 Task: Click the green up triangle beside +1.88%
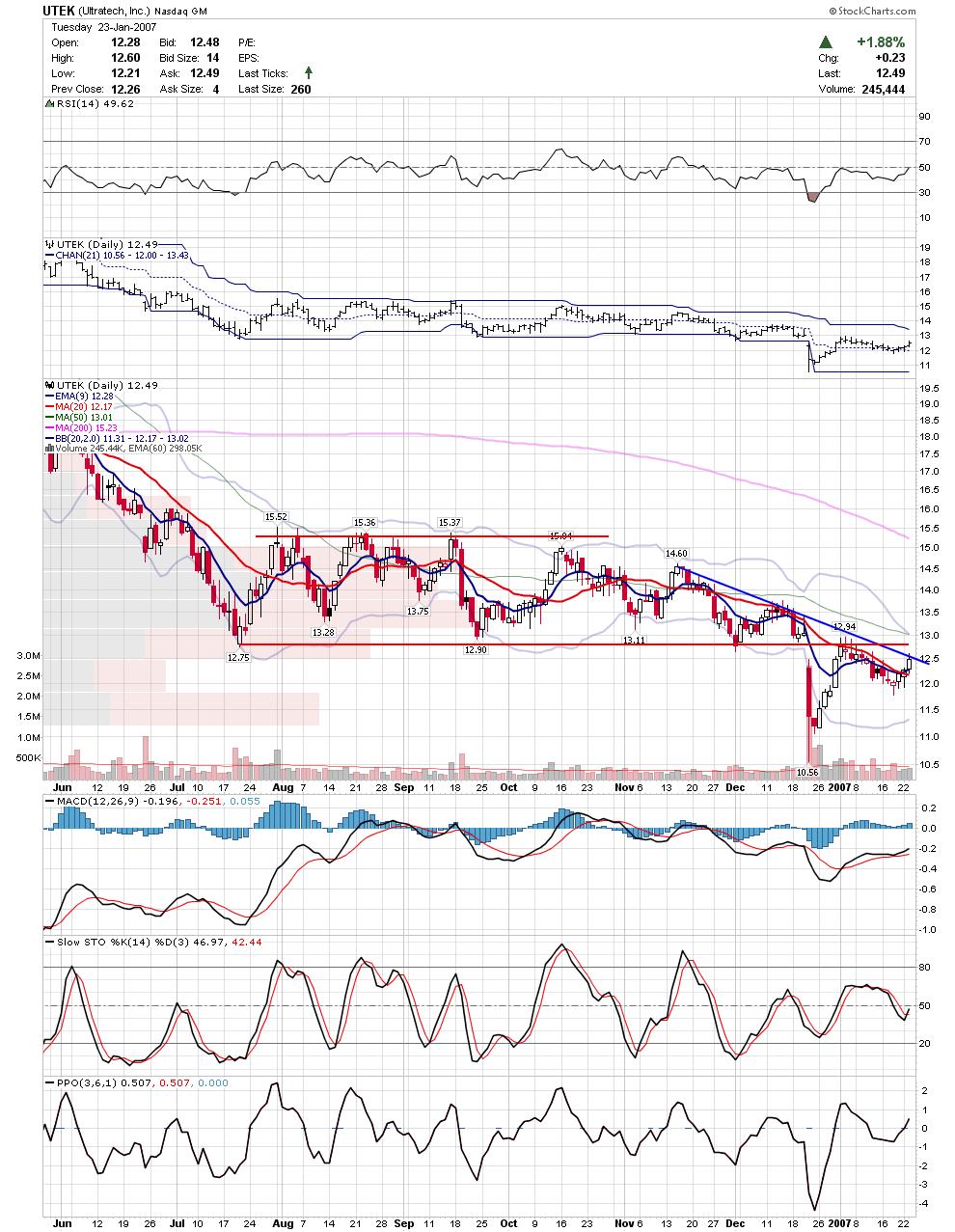pyautogui.click(x=826, y=42)
